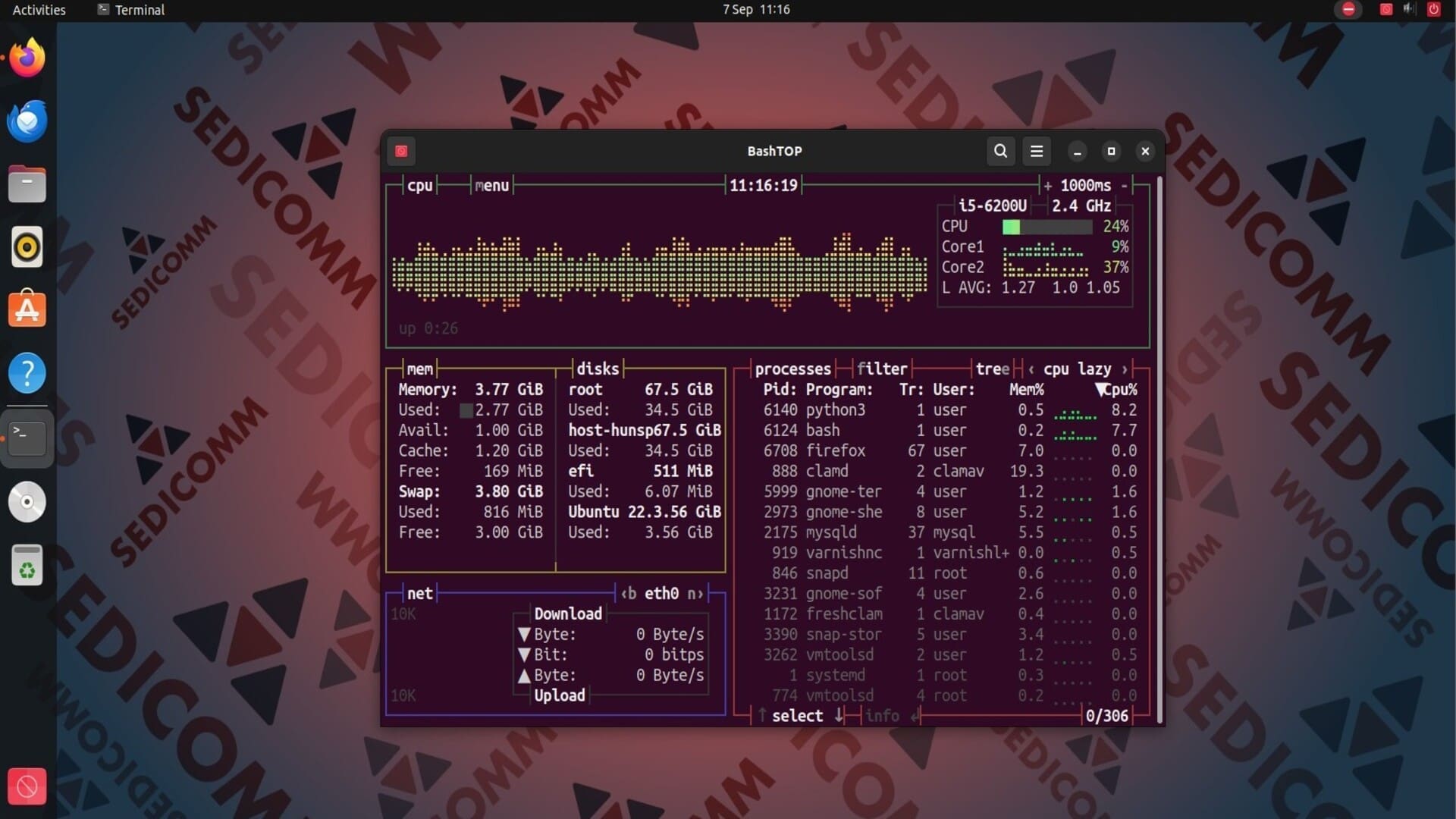Open Rhythmbox from the dock
The height and width of the screenshot is (819, 1456).
coord(27,247)
